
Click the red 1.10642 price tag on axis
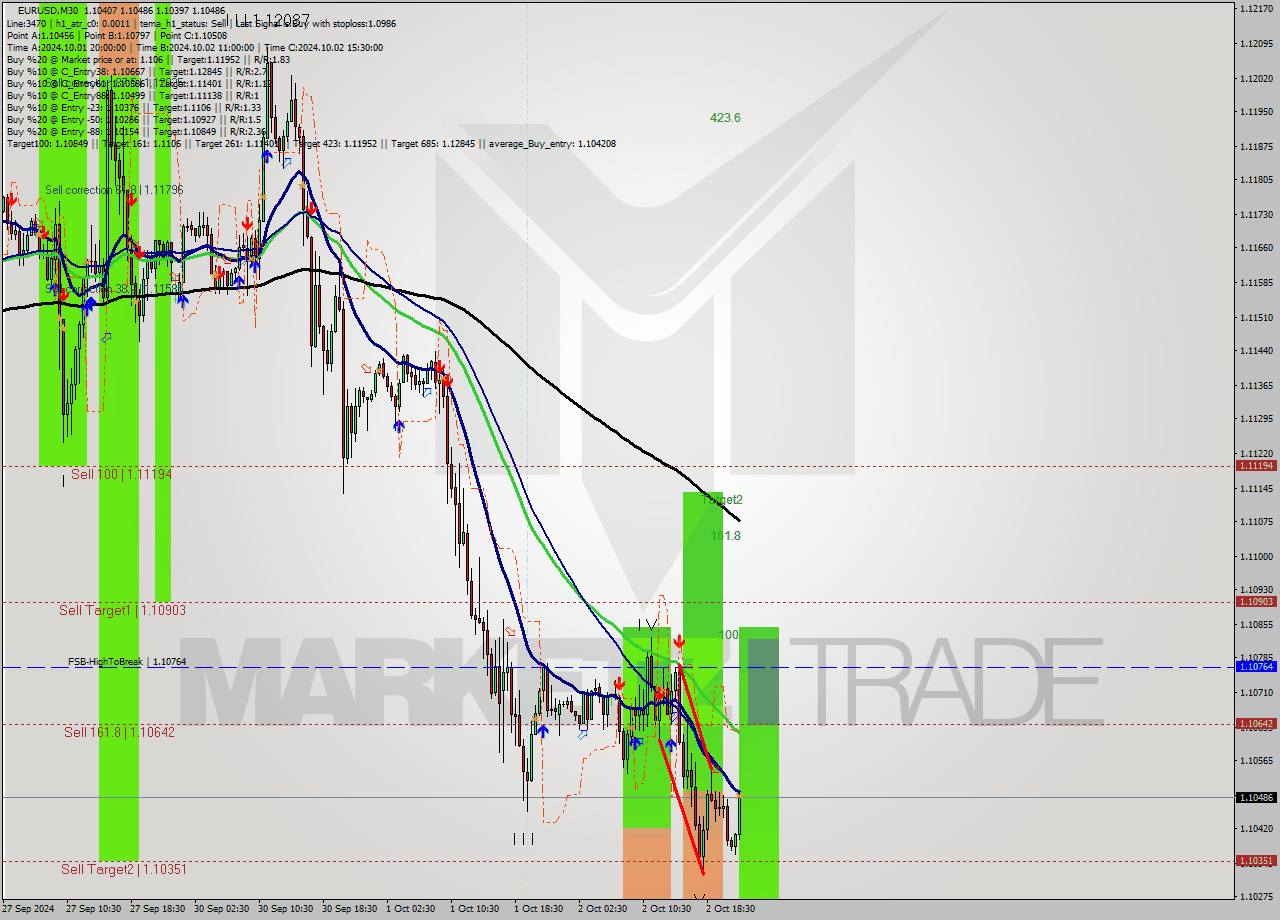(x=1255, y=723)
